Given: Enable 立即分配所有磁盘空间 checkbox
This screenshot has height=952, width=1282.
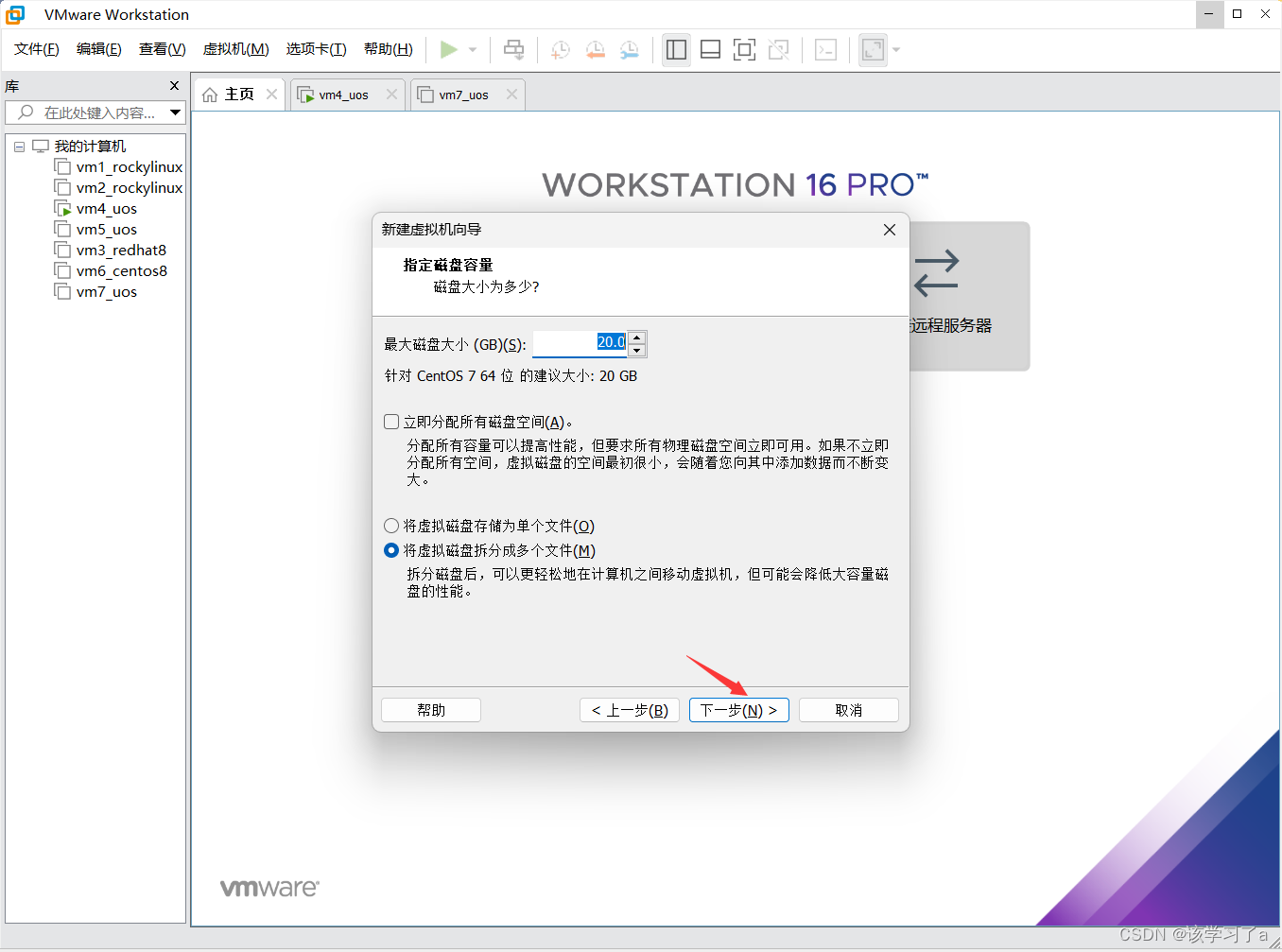Looking at the screenshot, I should pos(391,422).
